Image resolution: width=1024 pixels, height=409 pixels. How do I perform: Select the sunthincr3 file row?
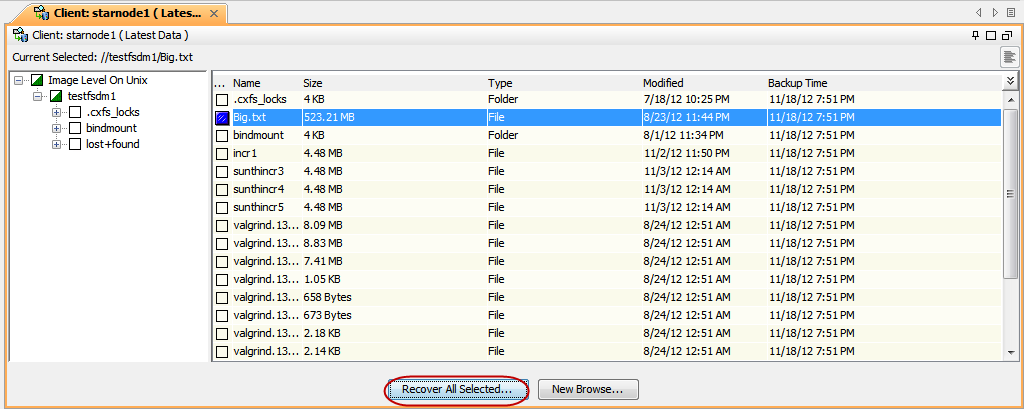point(259,172)
